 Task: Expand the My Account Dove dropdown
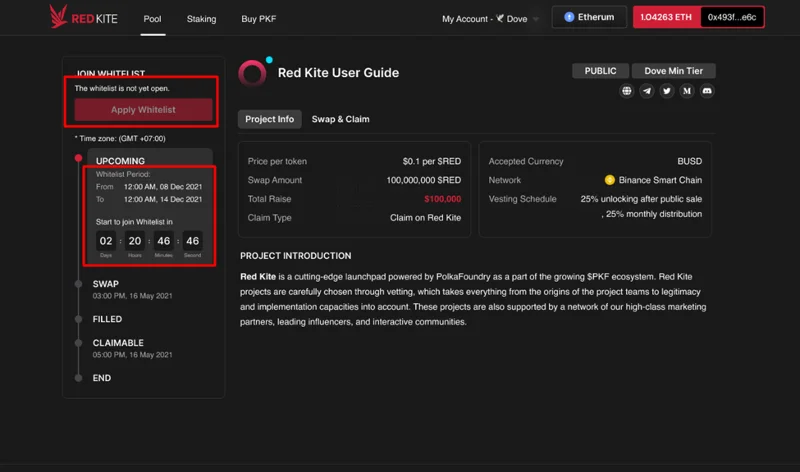pos(490,19)
